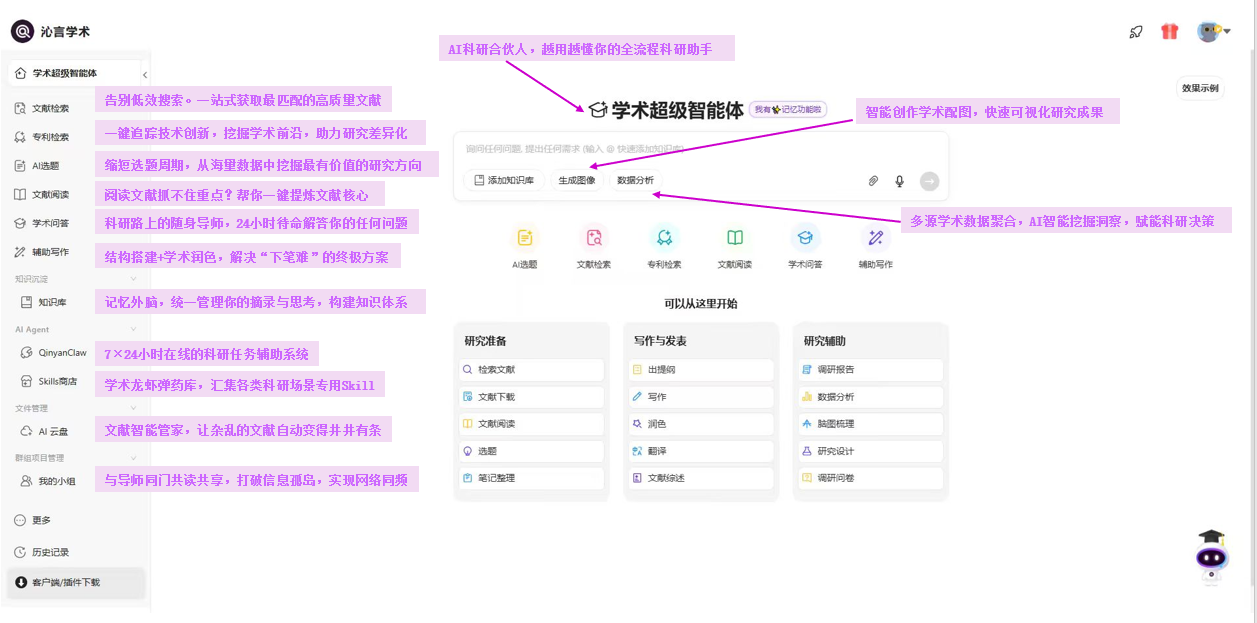Click 客户端/插件下载 button
1257x623 pixels.
(x=76, y=582)
